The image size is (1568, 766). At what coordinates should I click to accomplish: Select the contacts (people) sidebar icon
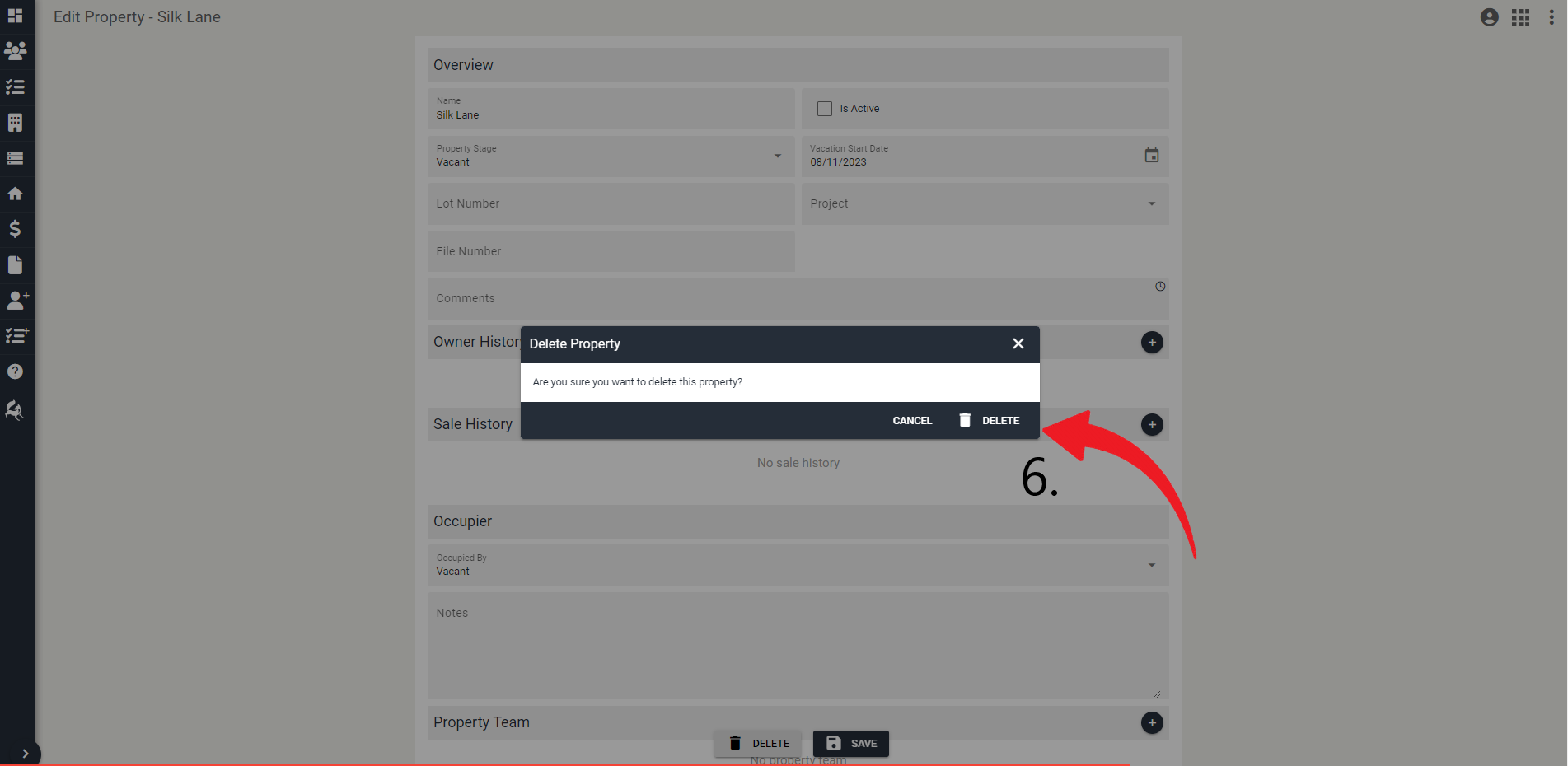click(16, 51)
